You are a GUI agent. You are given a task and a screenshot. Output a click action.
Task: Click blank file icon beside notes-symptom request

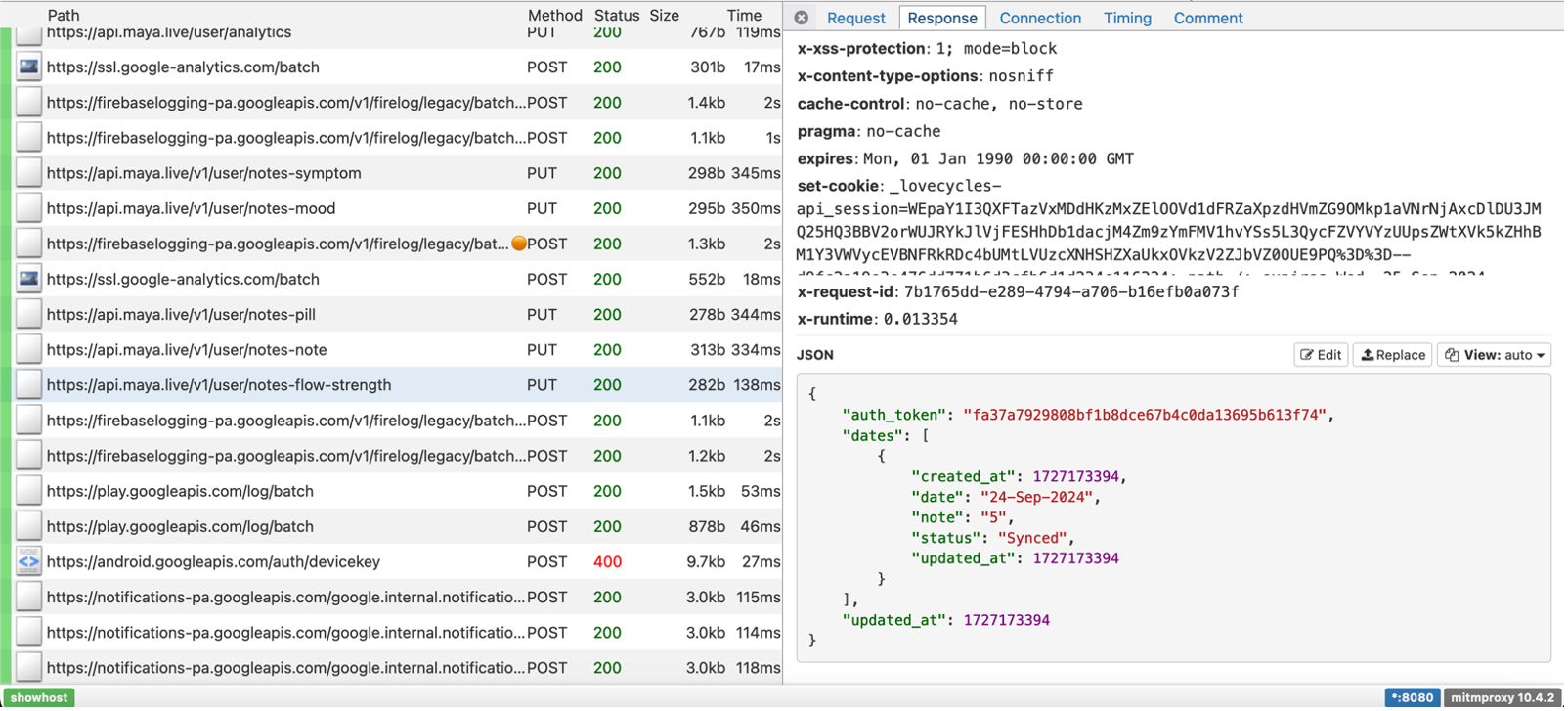pyautogui.click(x=29, y=173)
